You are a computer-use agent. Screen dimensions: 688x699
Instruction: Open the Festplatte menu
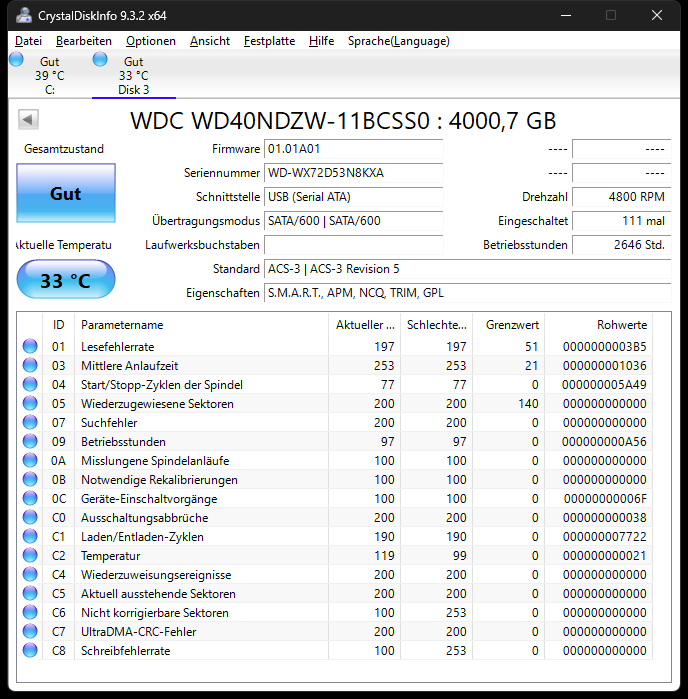point(269,41)
